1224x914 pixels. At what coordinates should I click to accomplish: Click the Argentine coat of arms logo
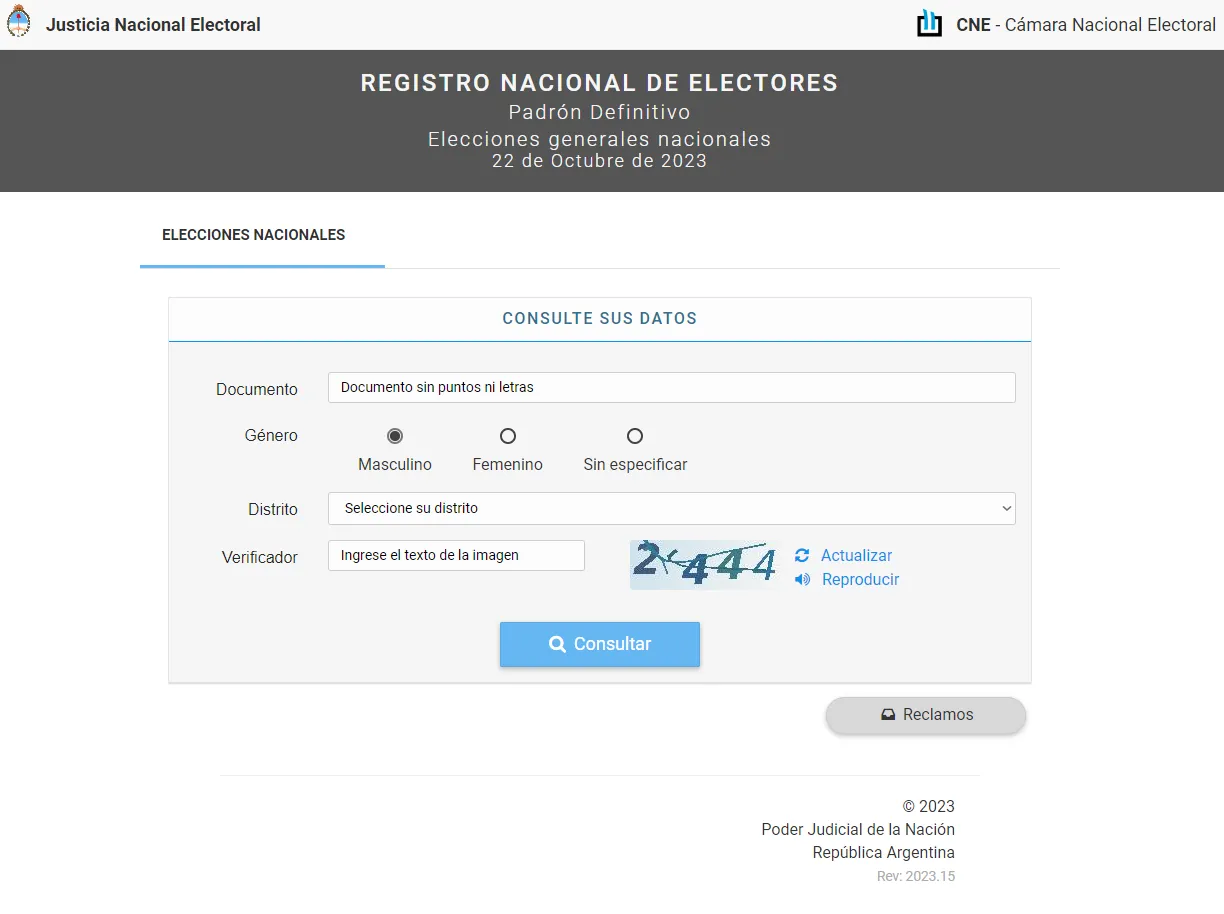19,22
